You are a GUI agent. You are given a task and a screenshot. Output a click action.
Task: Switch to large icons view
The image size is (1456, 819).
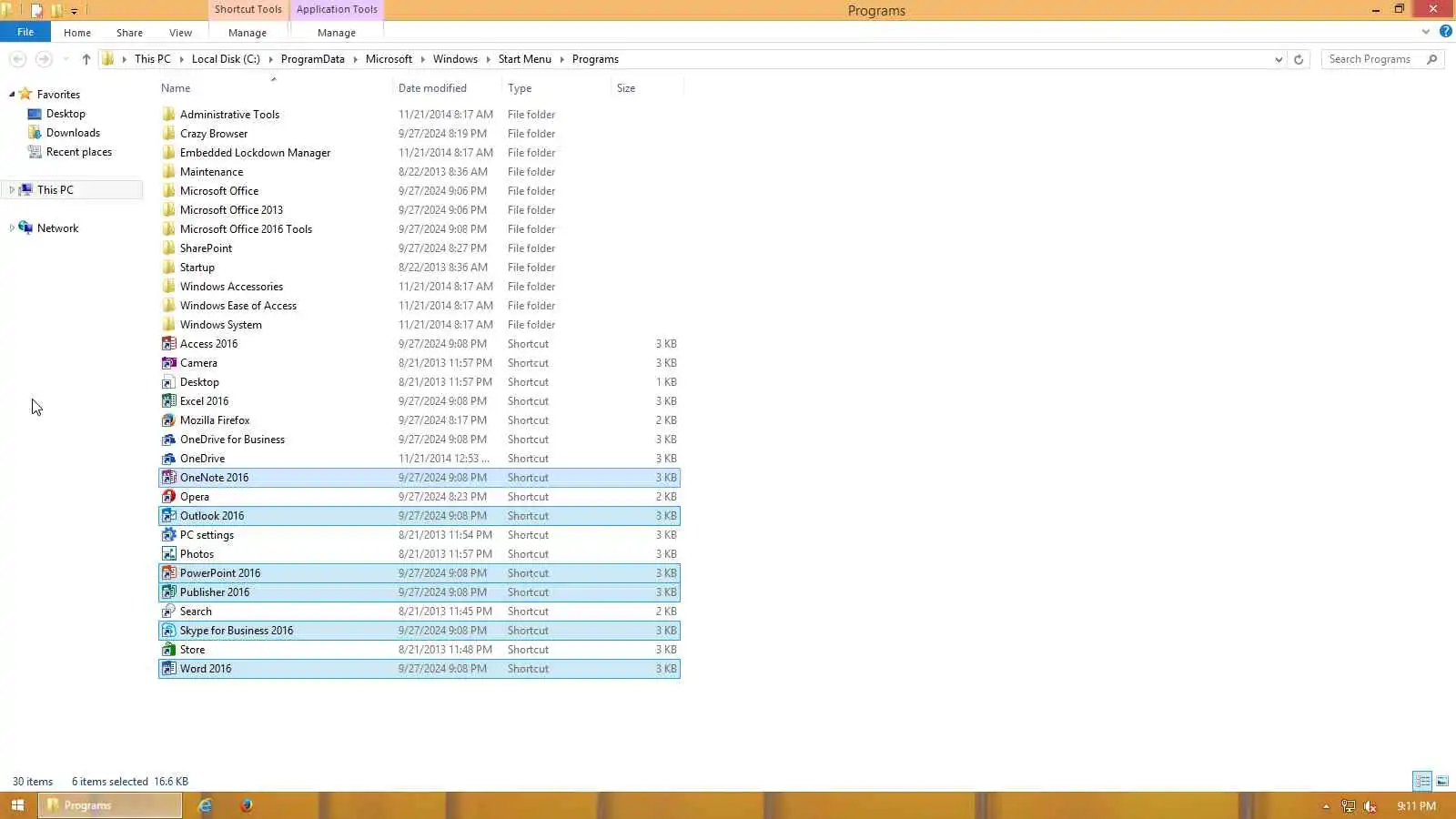tap(1442, 782)
